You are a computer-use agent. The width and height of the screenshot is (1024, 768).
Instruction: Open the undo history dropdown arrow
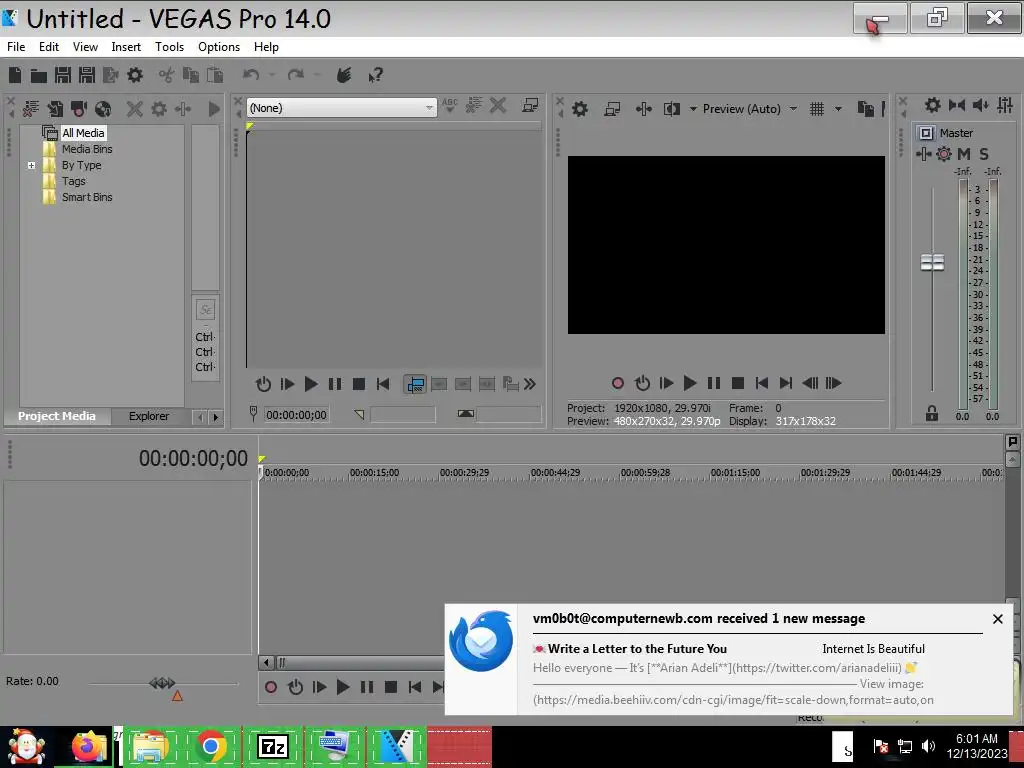click(x=272, y=75)
